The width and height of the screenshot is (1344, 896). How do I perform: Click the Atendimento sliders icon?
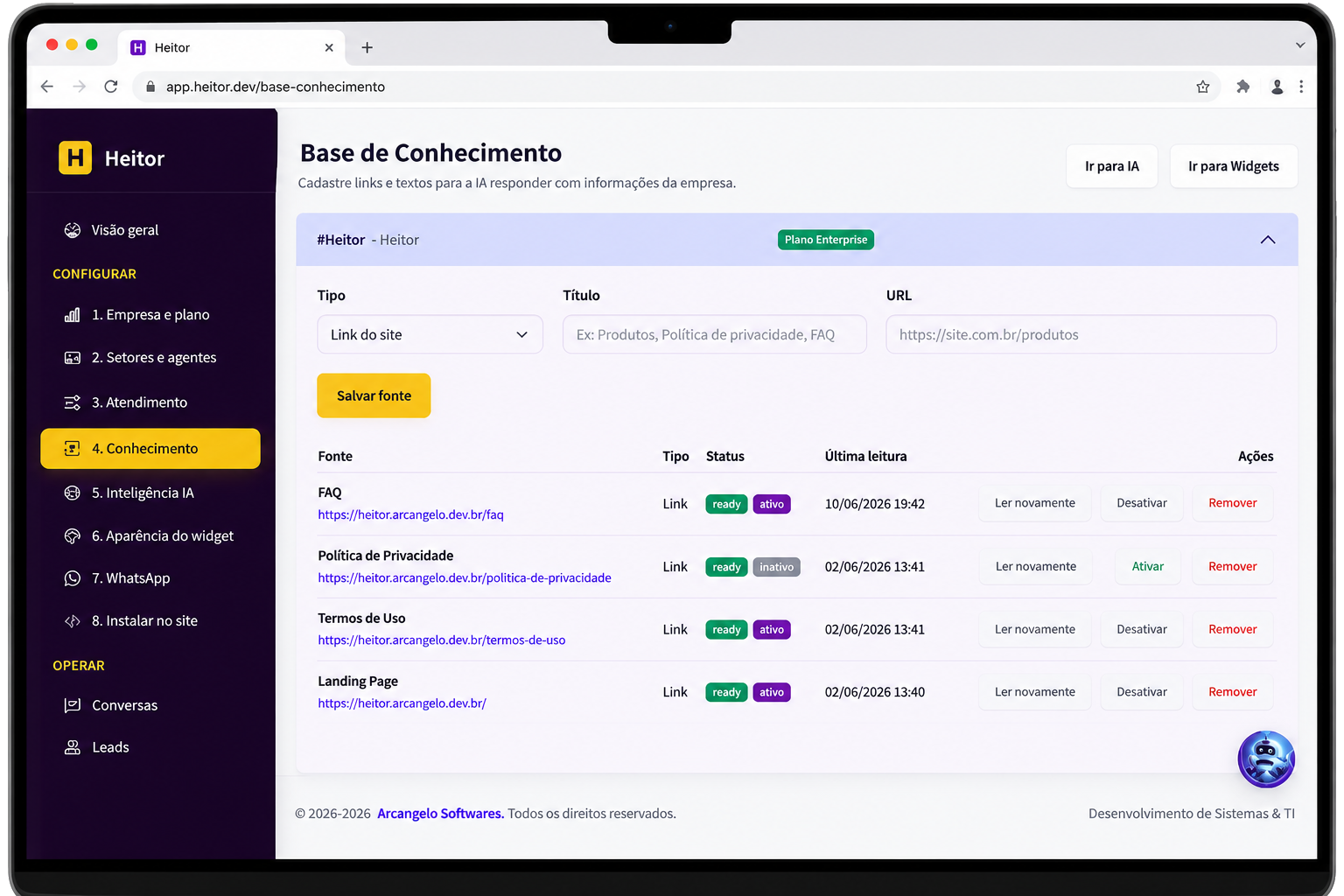pos(73,402)
